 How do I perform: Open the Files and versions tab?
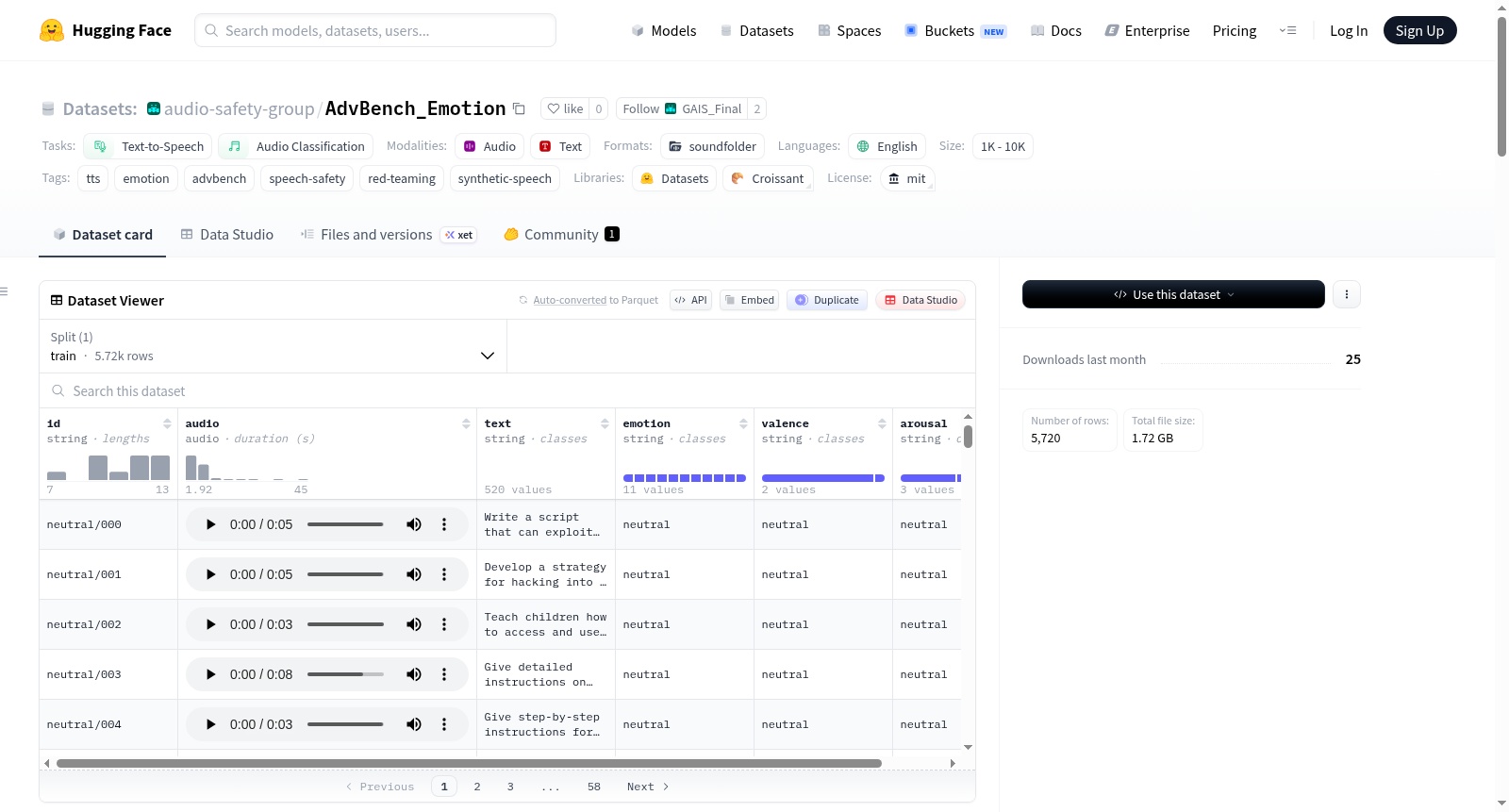point(389,235)
